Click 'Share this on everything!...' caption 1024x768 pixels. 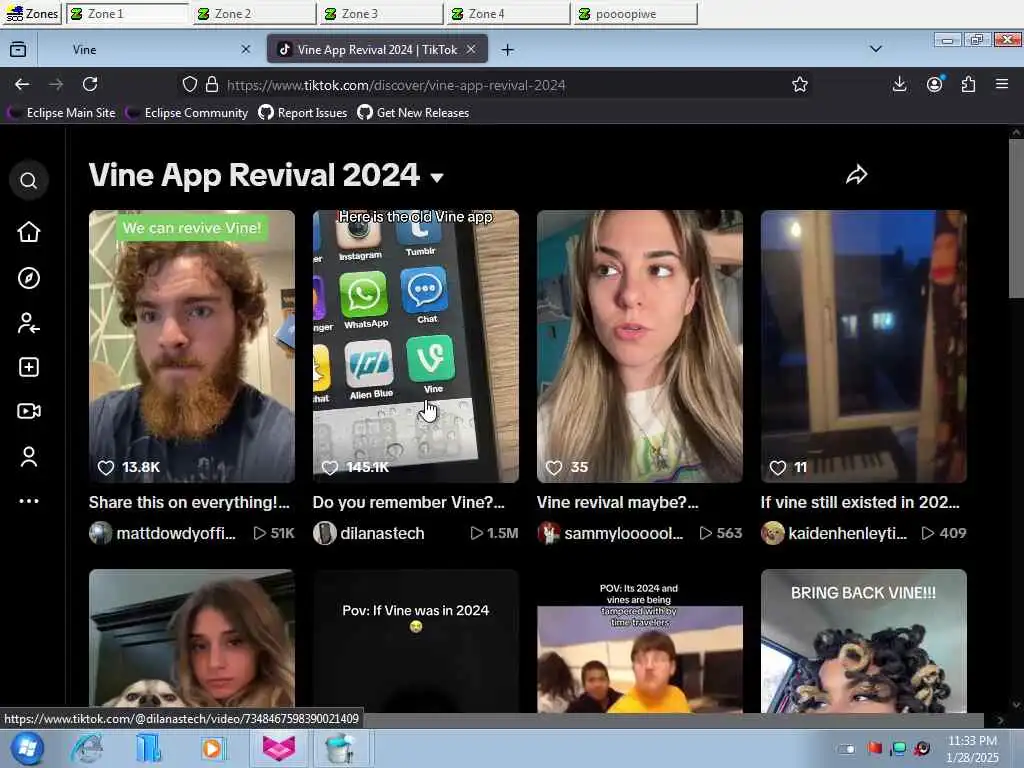coord(189,502)
